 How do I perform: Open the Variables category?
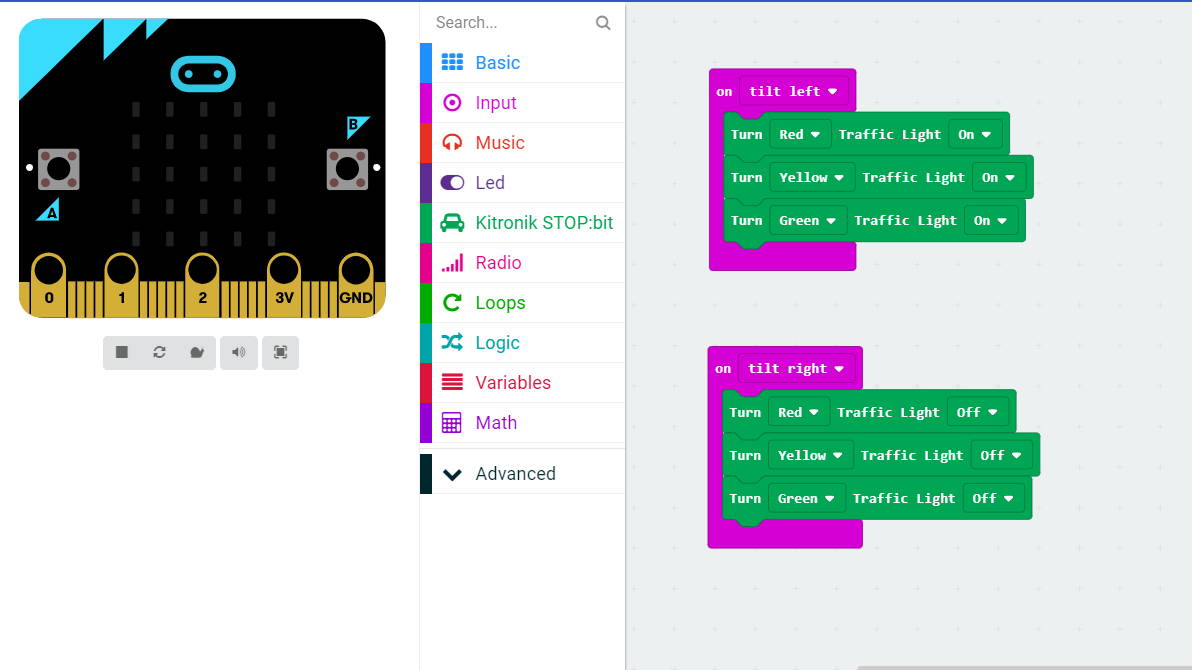point(522,383)
